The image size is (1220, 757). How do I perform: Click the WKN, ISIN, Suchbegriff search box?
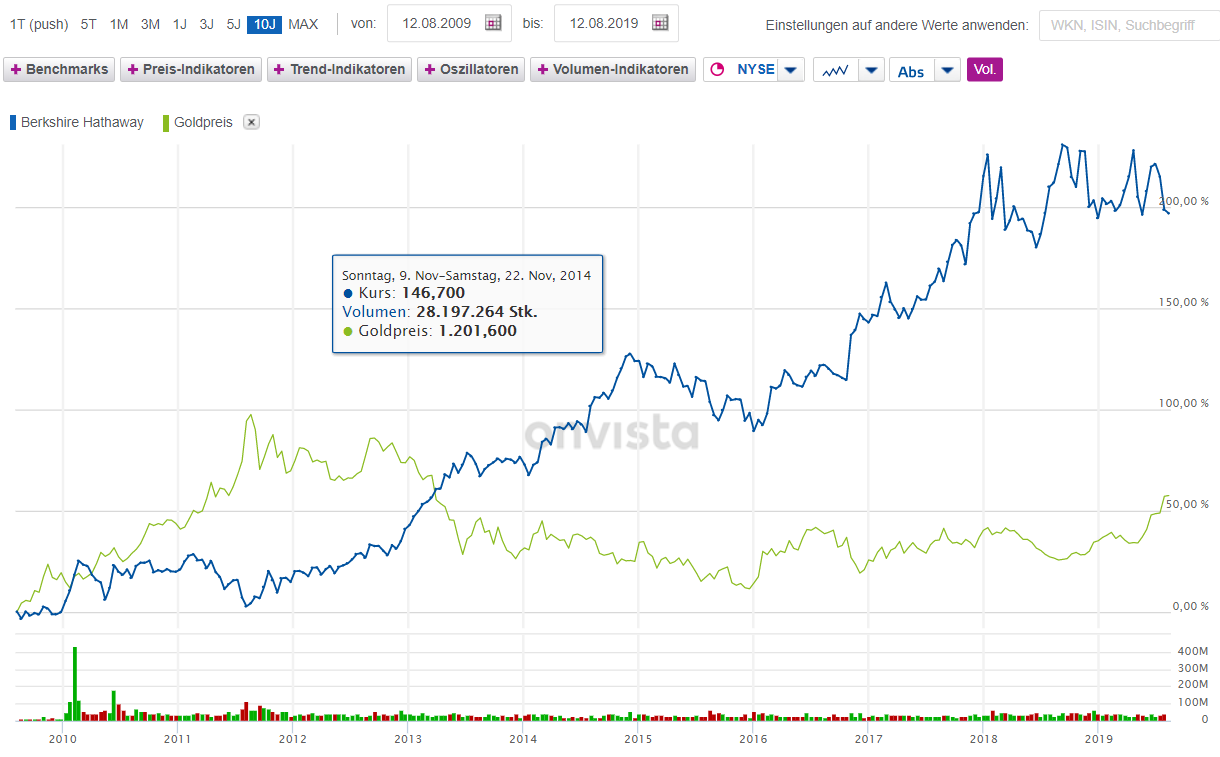[1129, 24]
